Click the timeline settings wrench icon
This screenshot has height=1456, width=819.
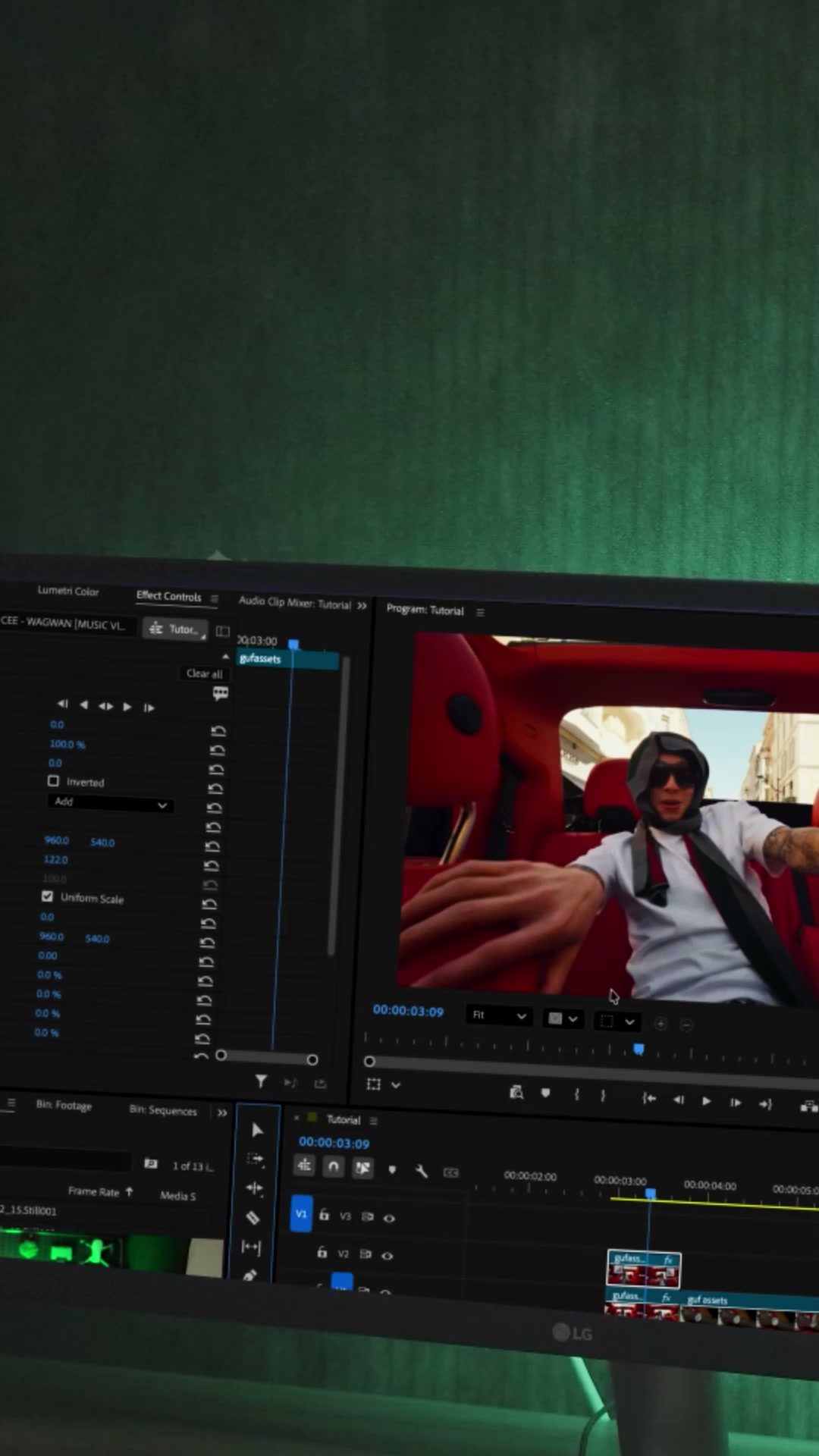click(422, 1171)
